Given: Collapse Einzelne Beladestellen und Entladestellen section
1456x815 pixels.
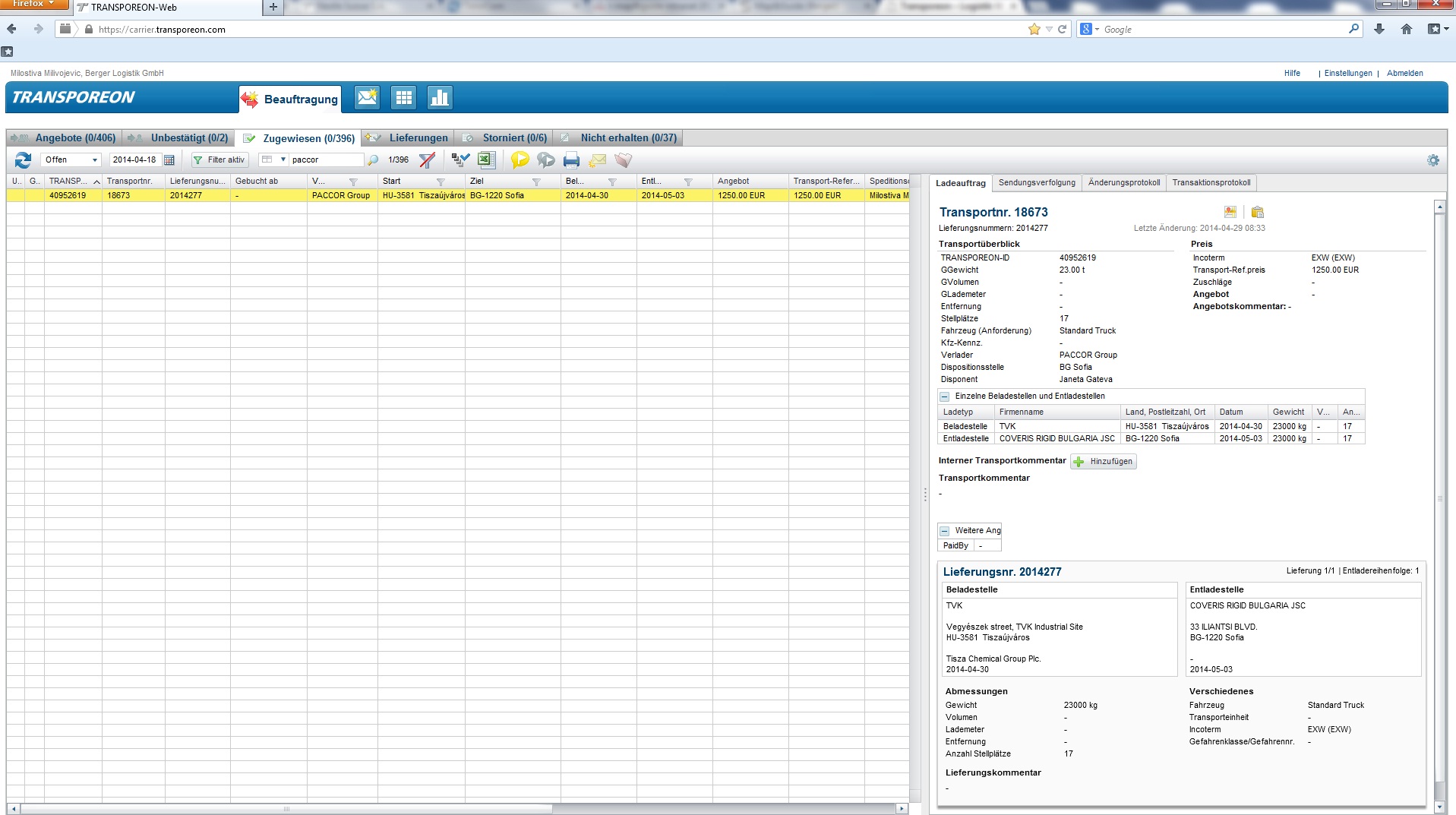Looking at the screenshot, I should (x=944, y=396).
